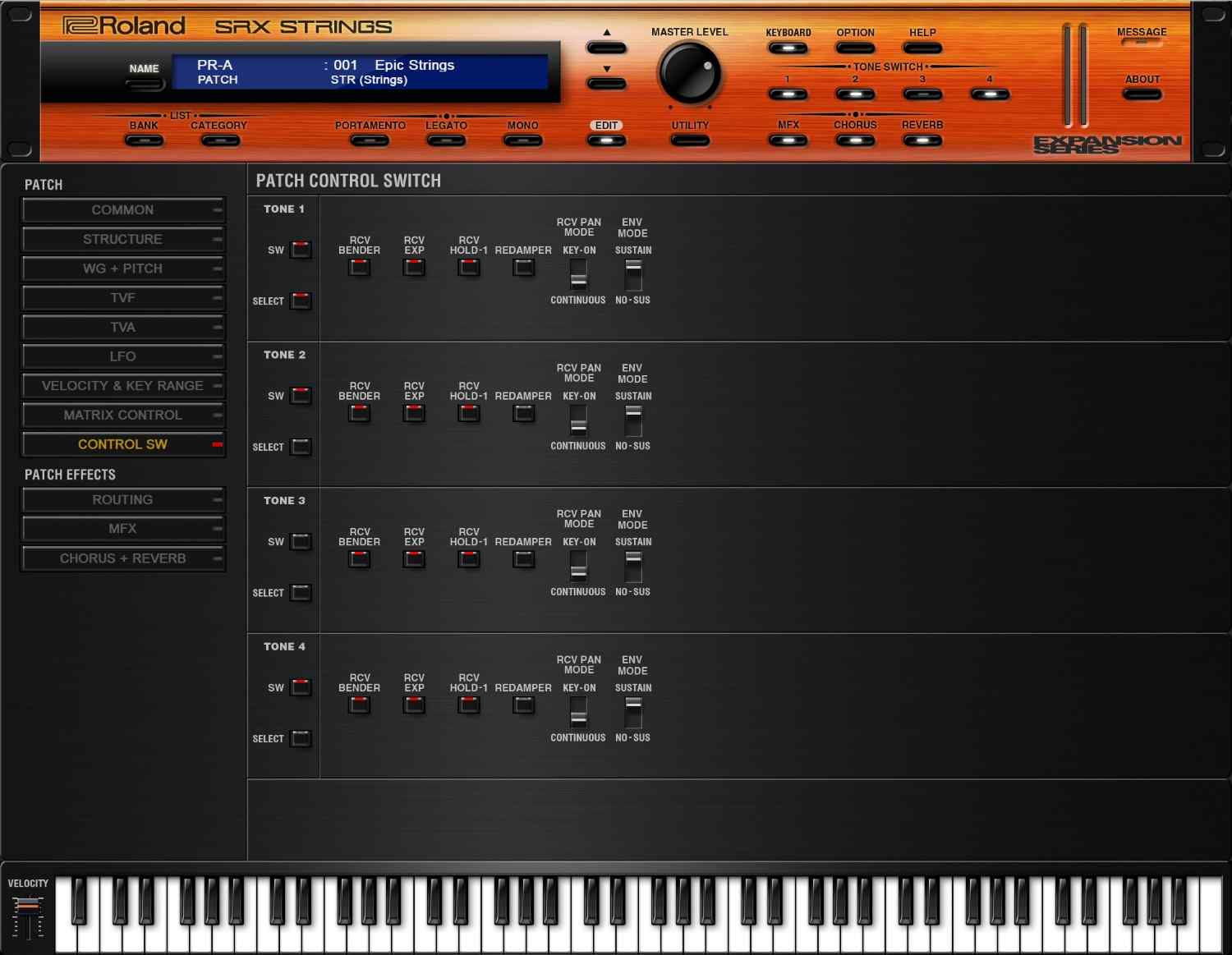Open the Bank list

[x=144, y=140]
